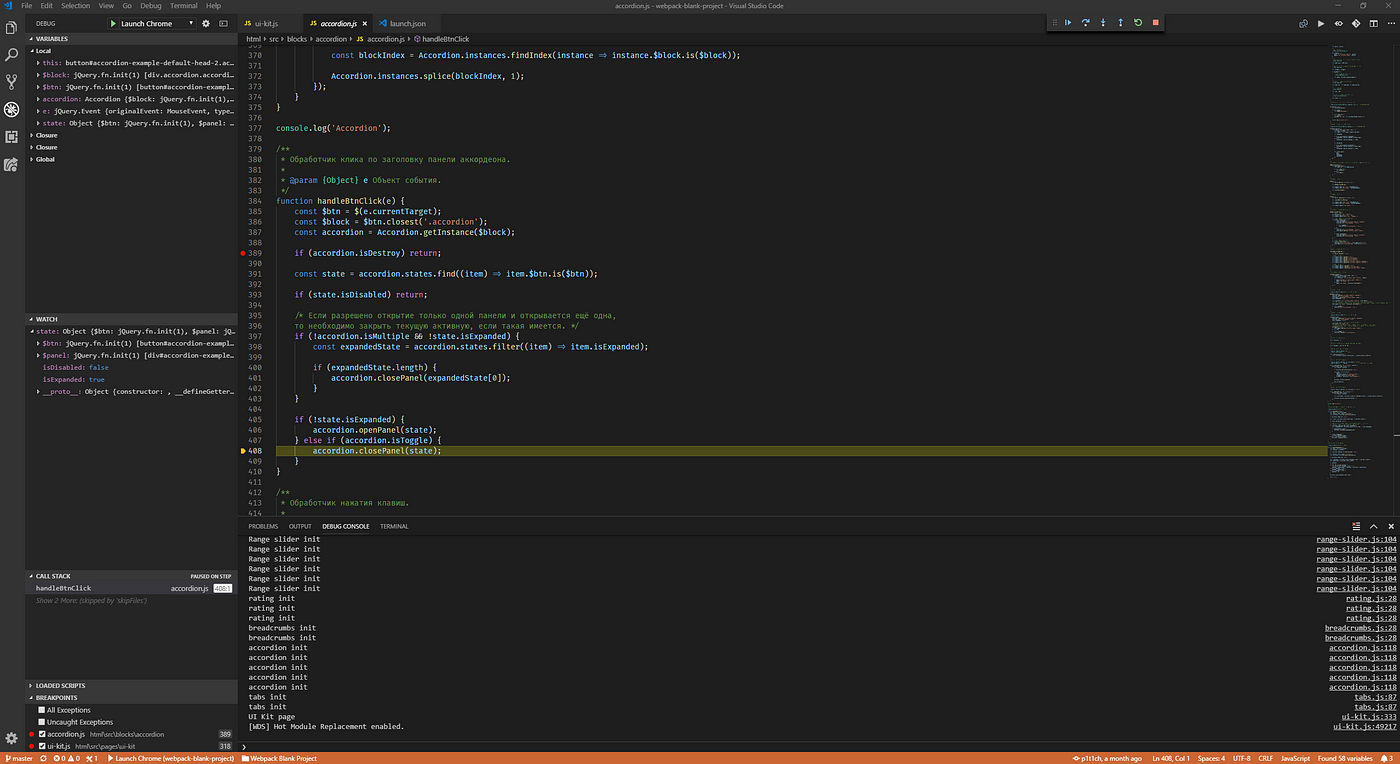Switch to the ui-kit.js editor tab
The height and width of the screenshot is (764, 1400).
[x=272, y=23]
